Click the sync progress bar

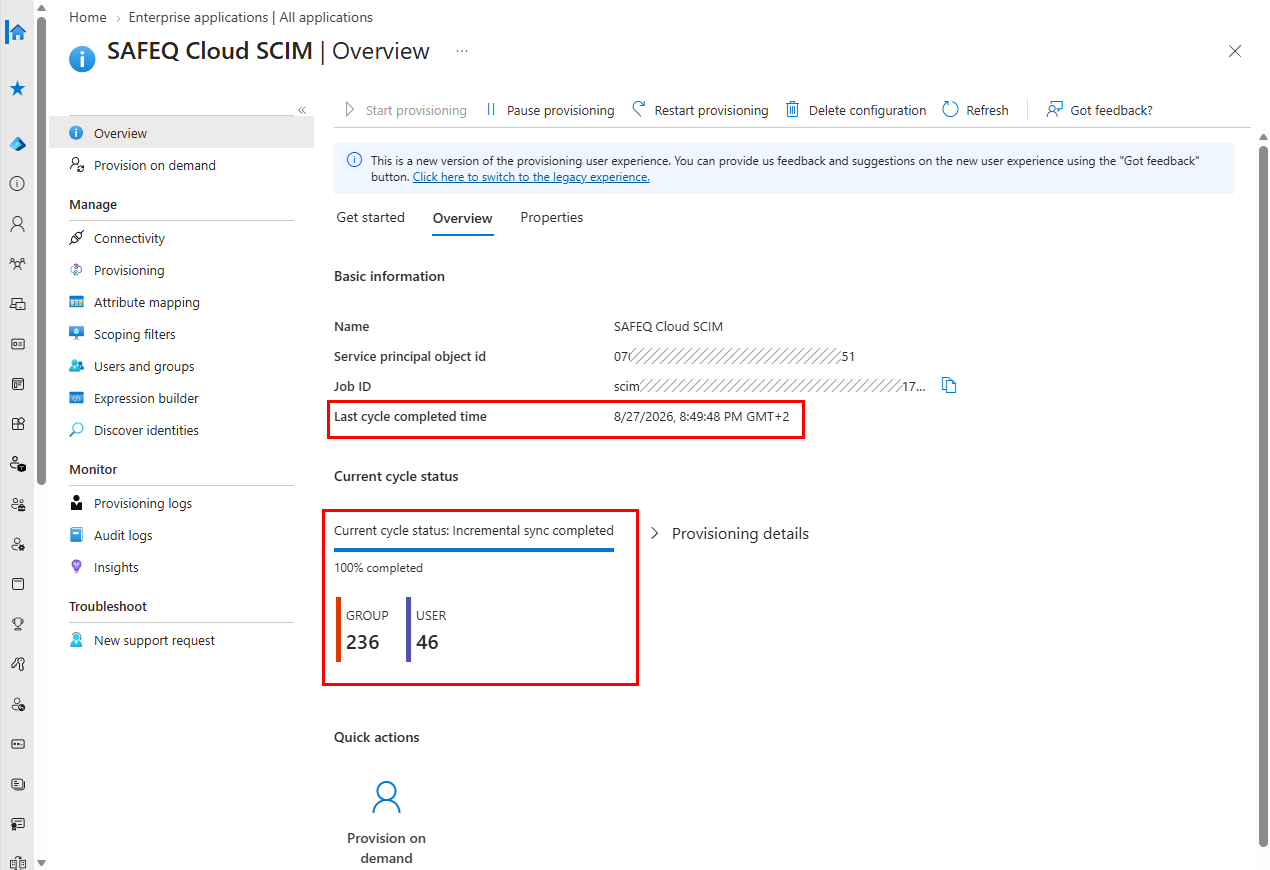click(474, 549)
